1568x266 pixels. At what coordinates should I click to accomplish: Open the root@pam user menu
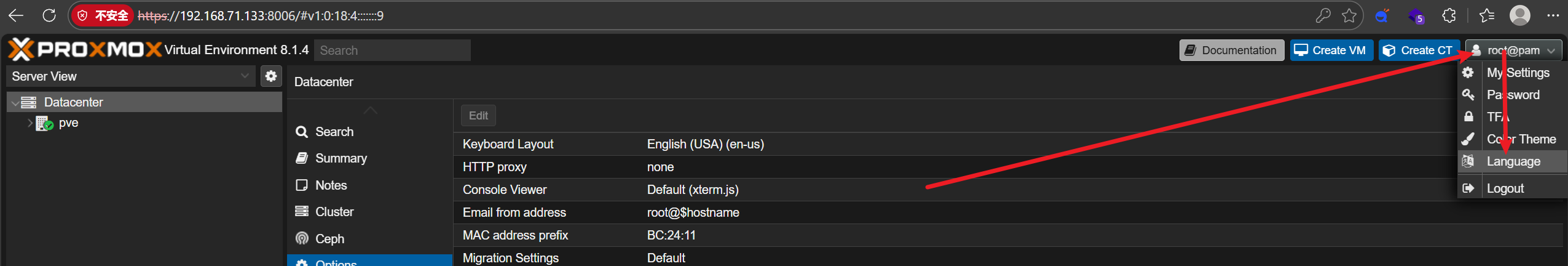pos(1513,50)
